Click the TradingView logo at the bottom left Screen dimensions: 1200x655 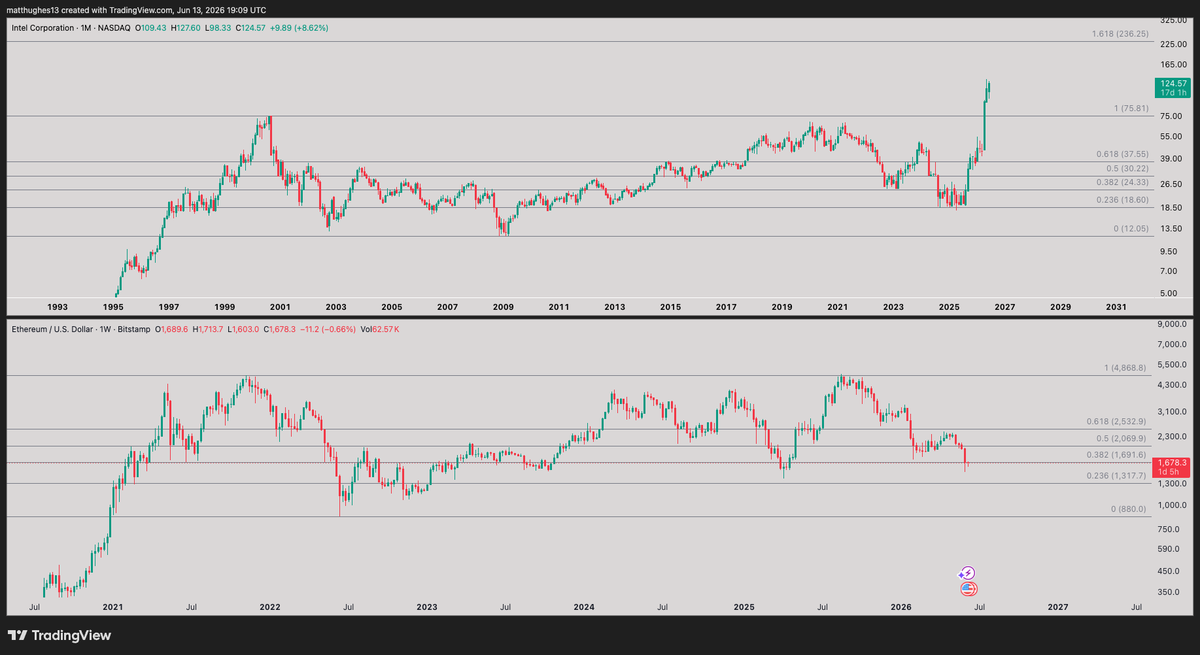tap(59, 635)
